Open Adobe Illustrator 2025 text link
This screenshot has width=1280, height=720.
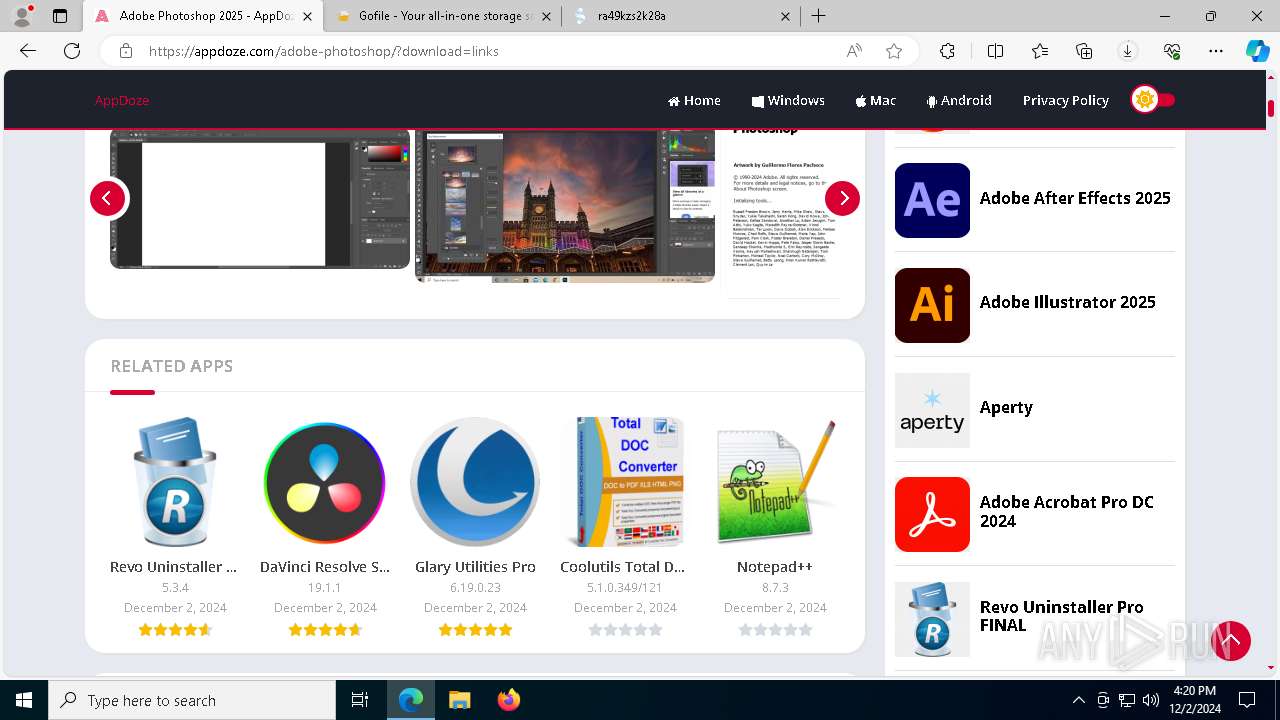tap(1067, 302)
